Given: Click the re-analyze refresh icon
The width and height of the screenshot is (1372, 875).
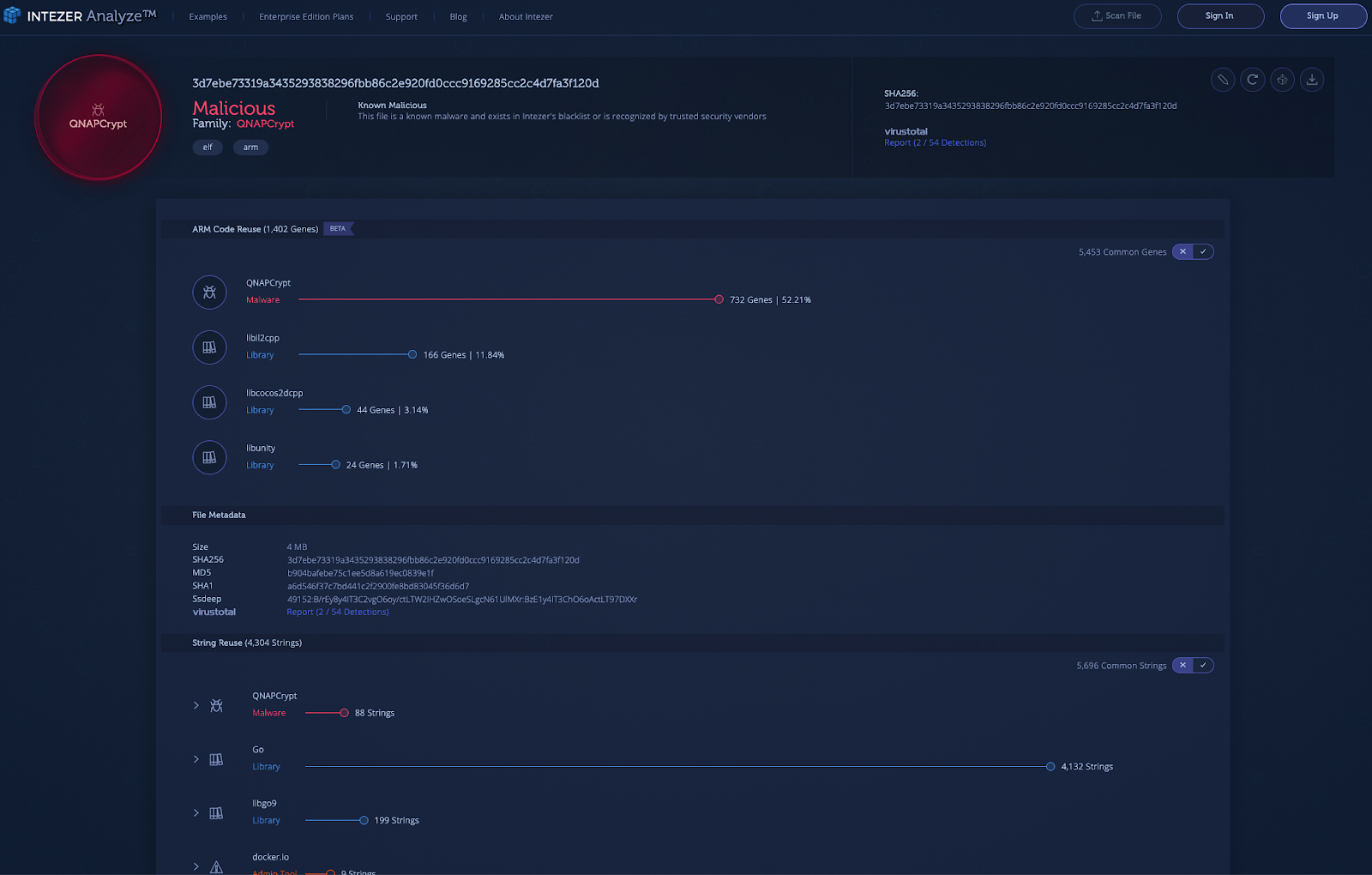Looking at the screenshot, I should point(1252,79).
